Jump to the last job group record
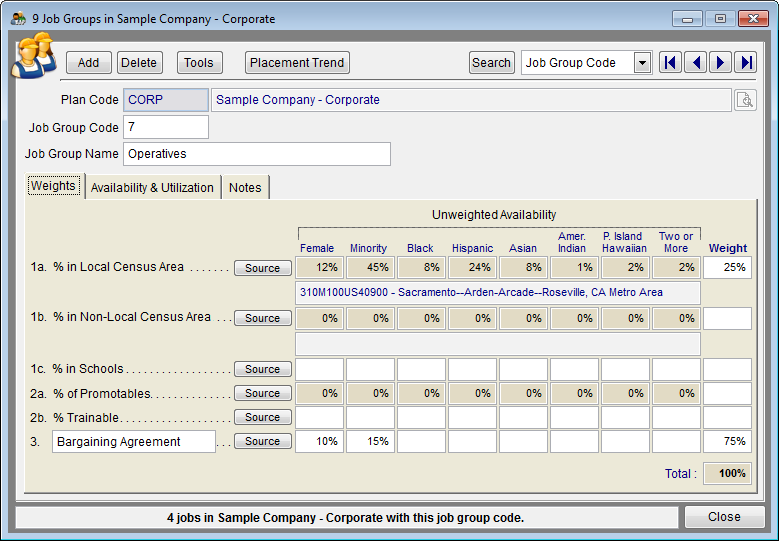The width and height of the screenshot is (779, 541). 746,63
